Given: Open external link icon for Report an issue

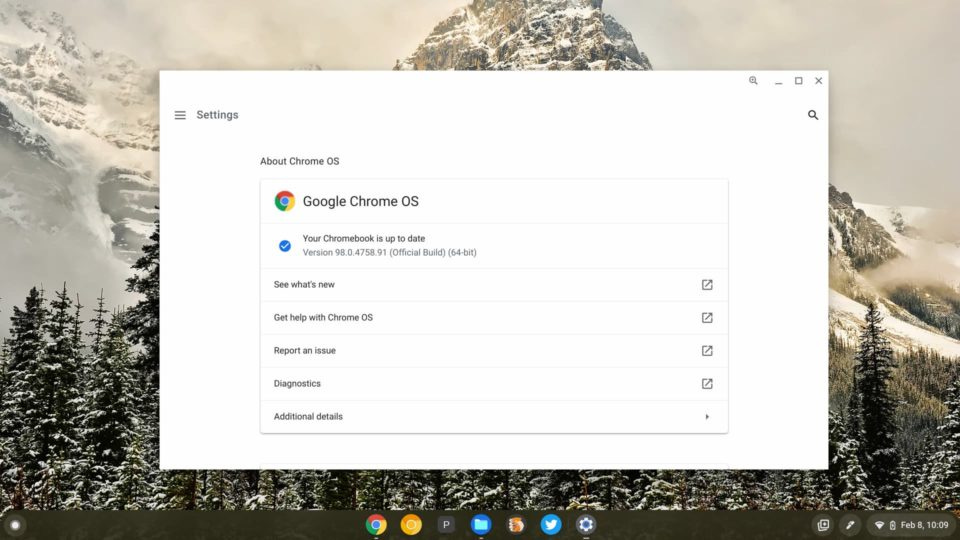Looking at the screenshot, I should tap(707, 351).
